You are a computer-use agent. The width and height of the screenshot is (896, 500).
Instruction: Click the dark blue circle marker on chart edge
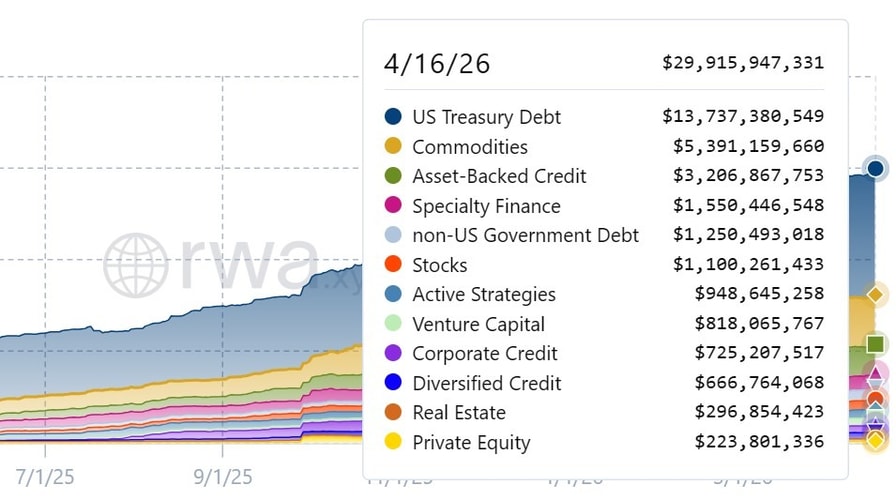[876, 168]
